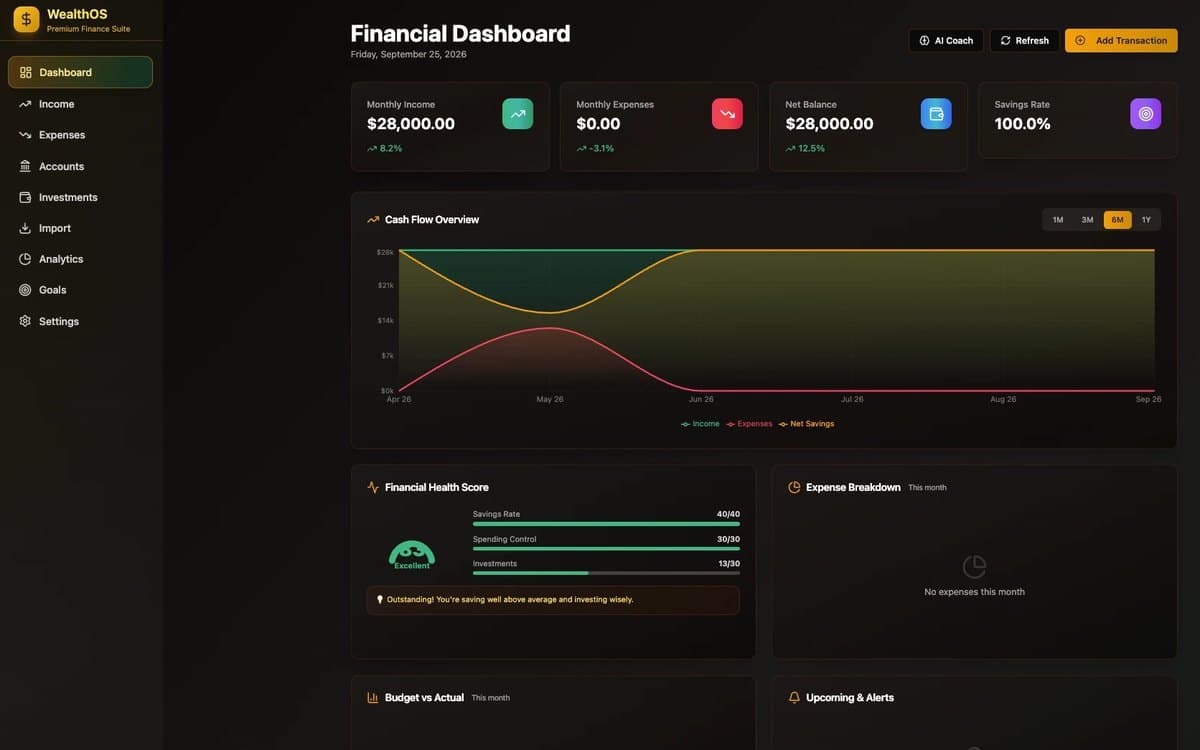Click the date Friday, September 25, 2026
1200x750 pixels.
(x=408, y=54)
